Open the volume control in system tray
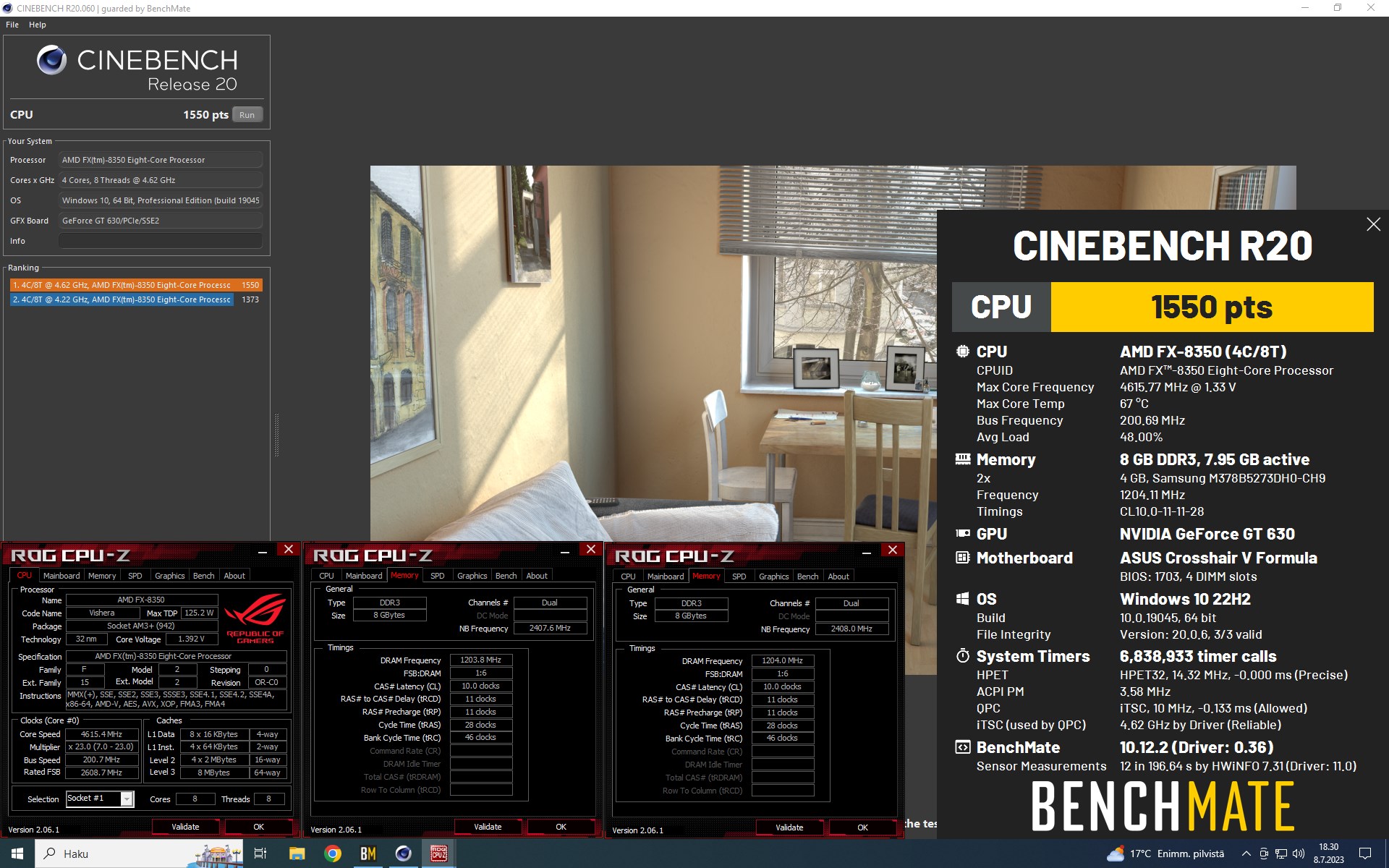Screen dimensions: 1389x868 [1299, 854]
